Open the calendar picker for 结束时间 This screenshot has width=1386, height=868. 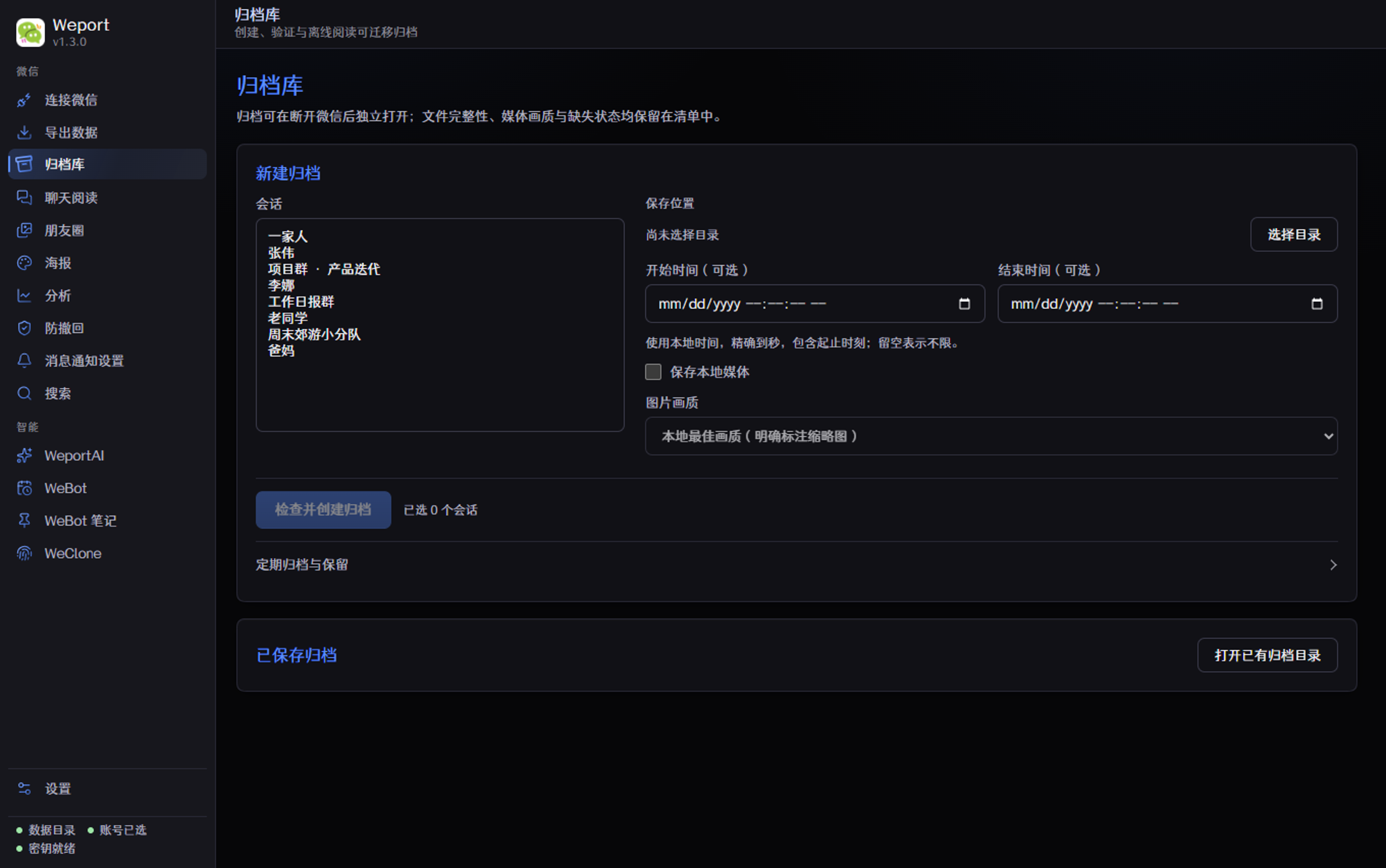[x=1317, y=304]
